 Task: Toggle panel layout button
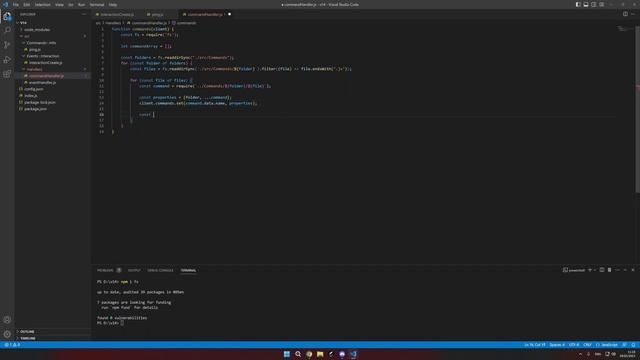[586, 4]
